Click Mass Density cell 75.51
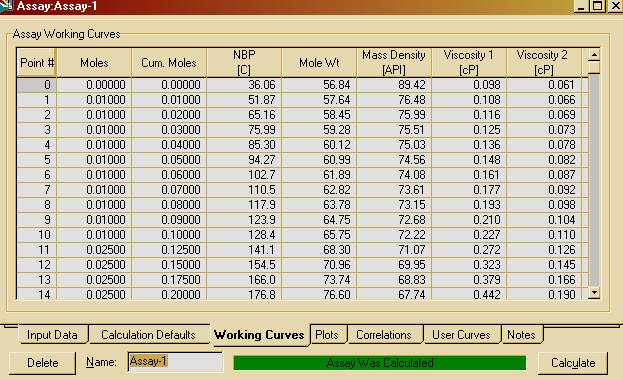This screenshot has width=623, height=380. [x=394, y=130]
